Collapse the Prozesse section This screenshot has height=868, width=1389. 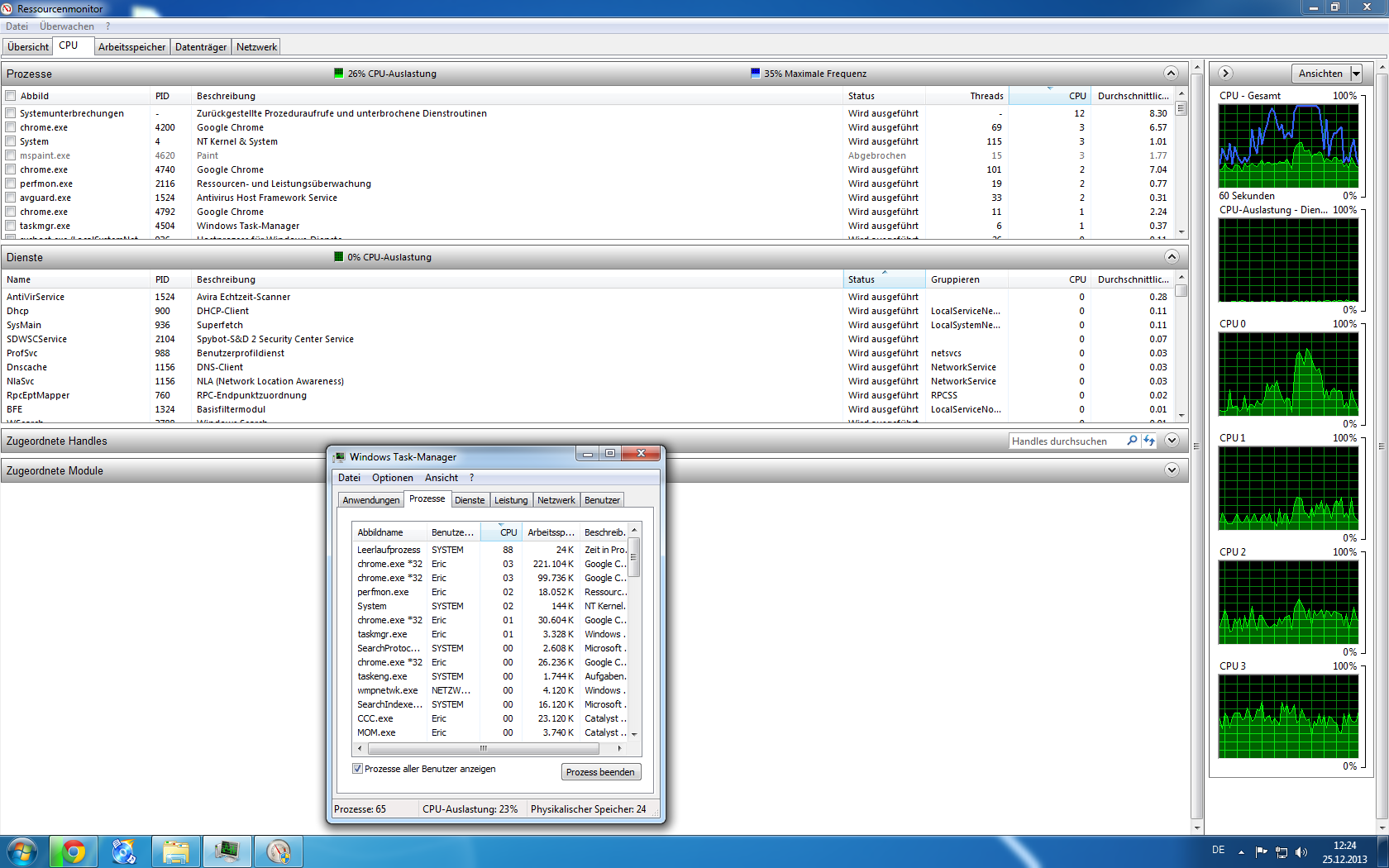click(1171, 74)
